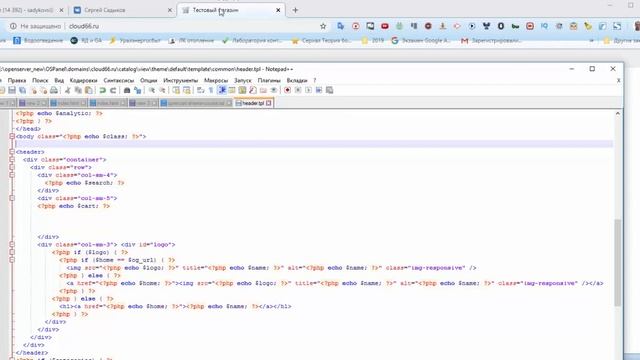This screenshot has width=640, height=360.
Task: Click the Не защищено site info icon
Action: coord(13,26)
